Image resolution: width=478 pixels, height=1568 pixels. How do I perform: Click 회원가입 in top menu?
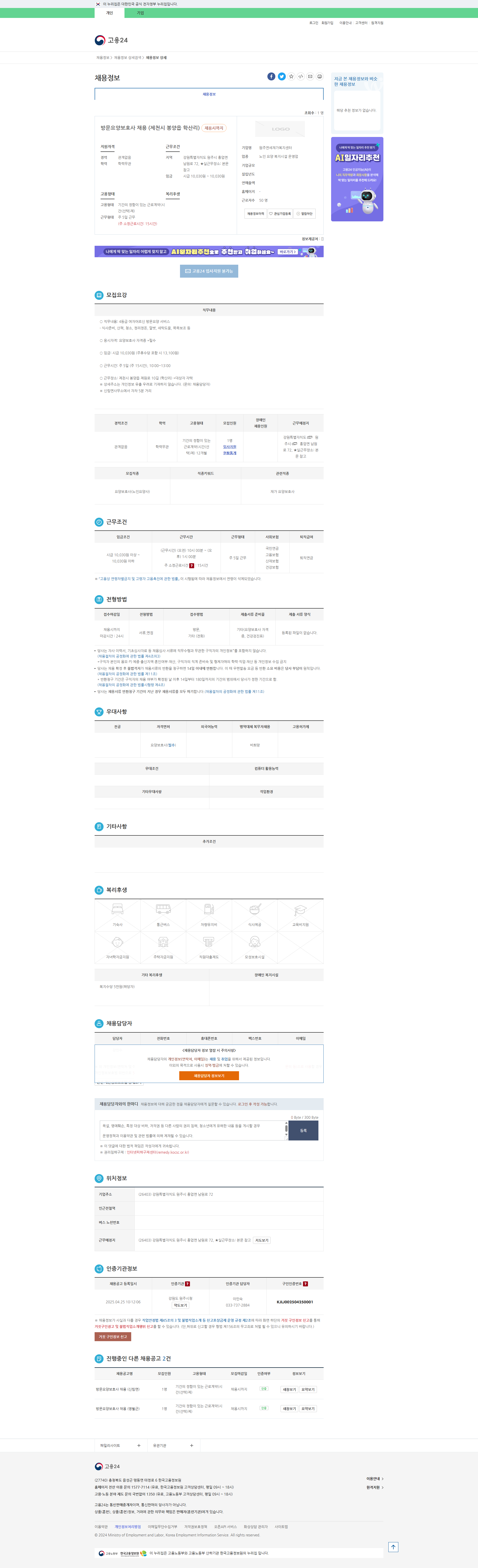pyautogui.click(x=328, y=23)
